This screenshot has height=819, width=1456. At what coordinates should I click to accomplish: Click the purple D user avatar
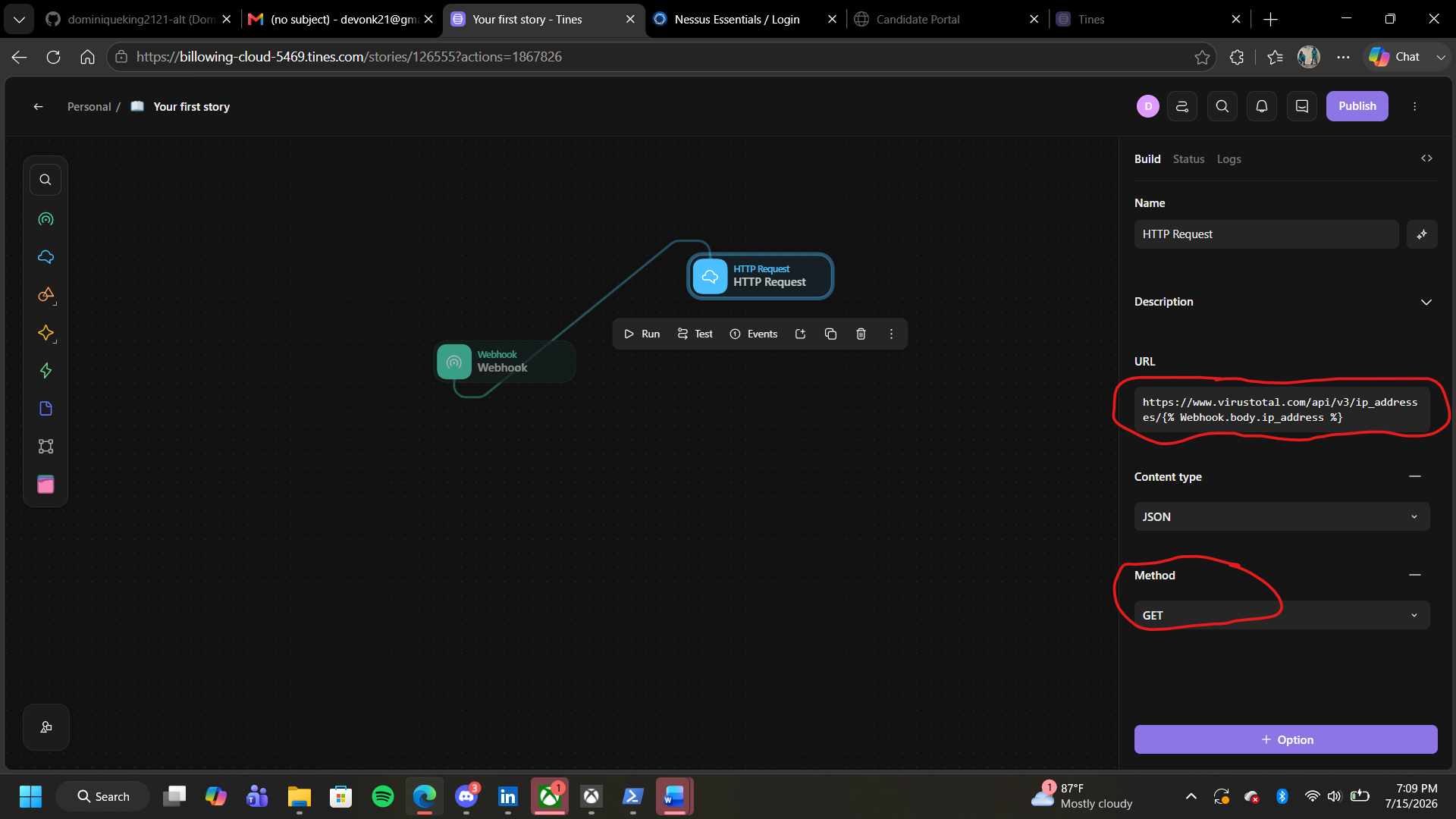[x=1148, y=106]
